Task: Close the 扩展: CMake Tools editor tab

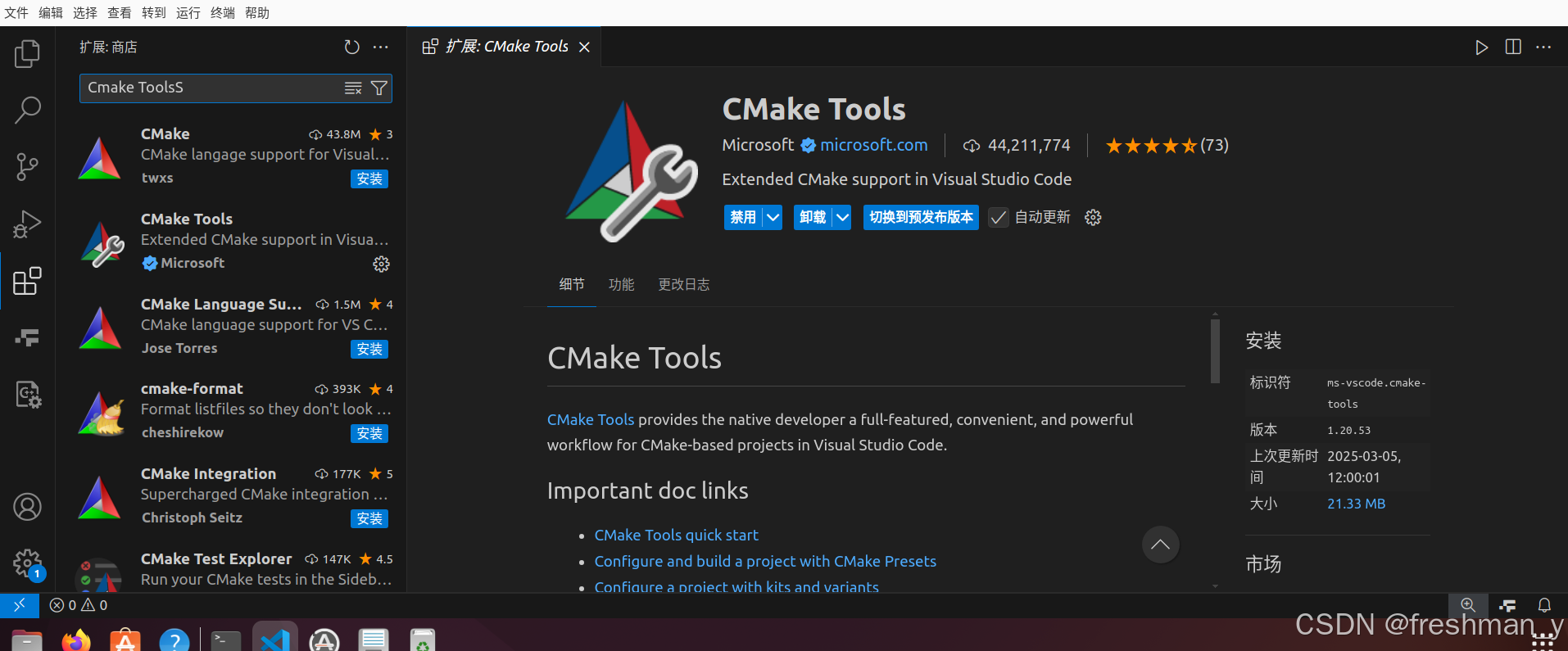Action: pos(584,47)
